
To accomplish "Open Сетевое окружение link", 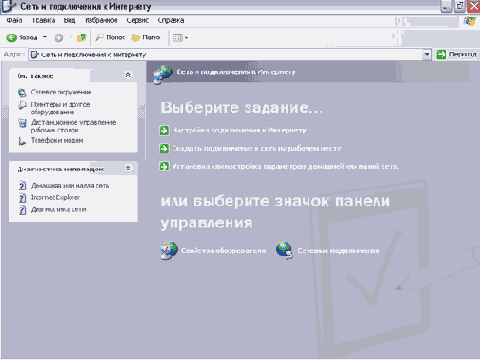I will click(61, 92).
